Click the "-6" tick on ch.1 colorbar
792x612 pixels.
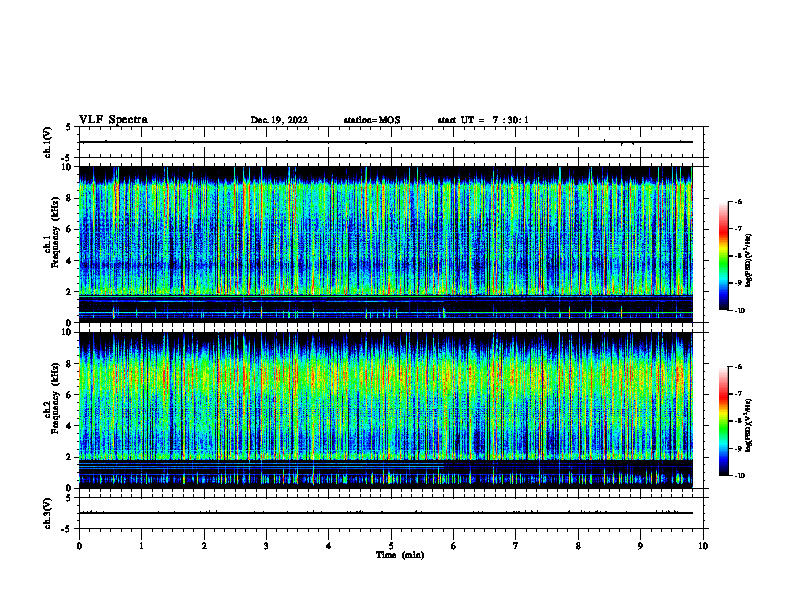[738, 202]
